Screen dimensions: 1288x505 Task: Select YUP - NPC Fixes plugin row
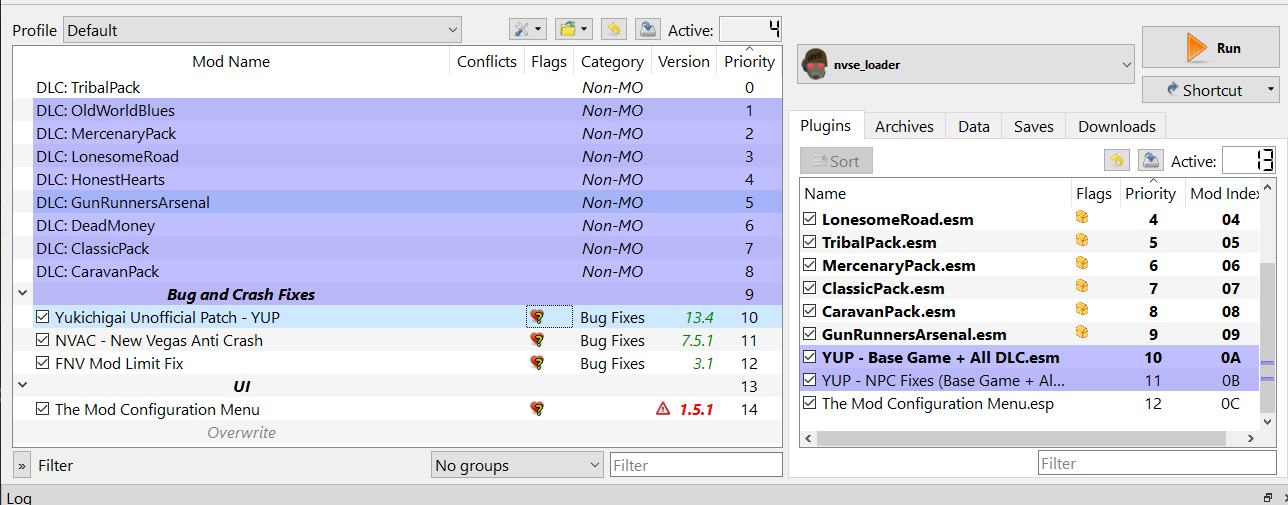coord(1029,380)
